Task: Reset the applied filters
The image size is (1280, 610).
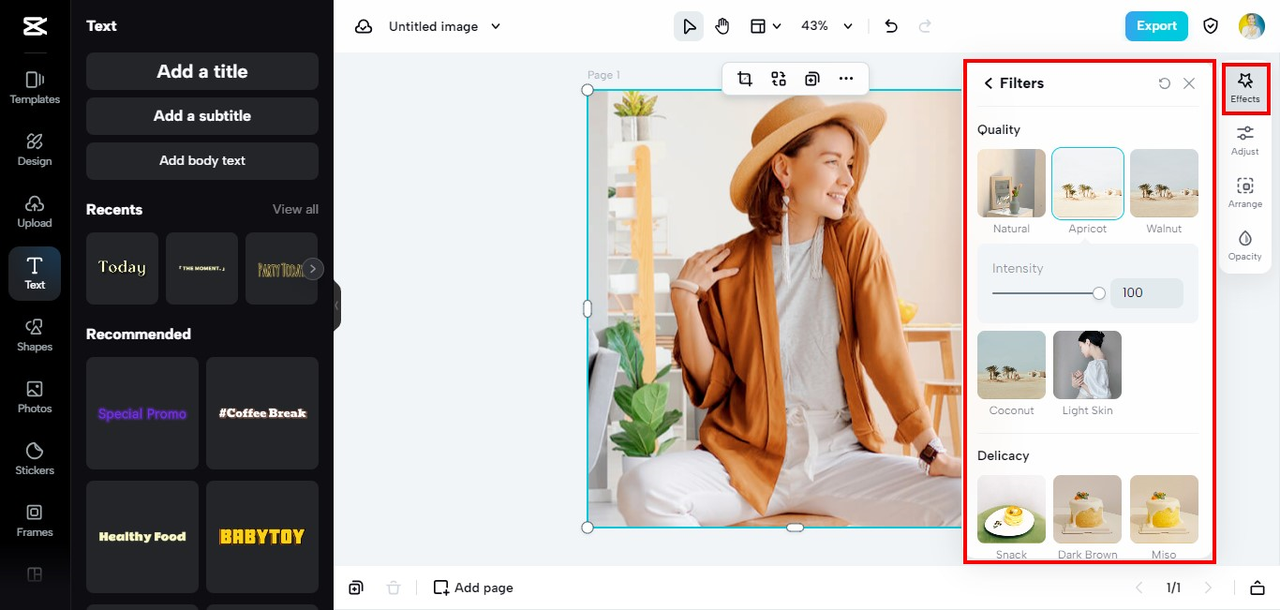Action: 1164,84
